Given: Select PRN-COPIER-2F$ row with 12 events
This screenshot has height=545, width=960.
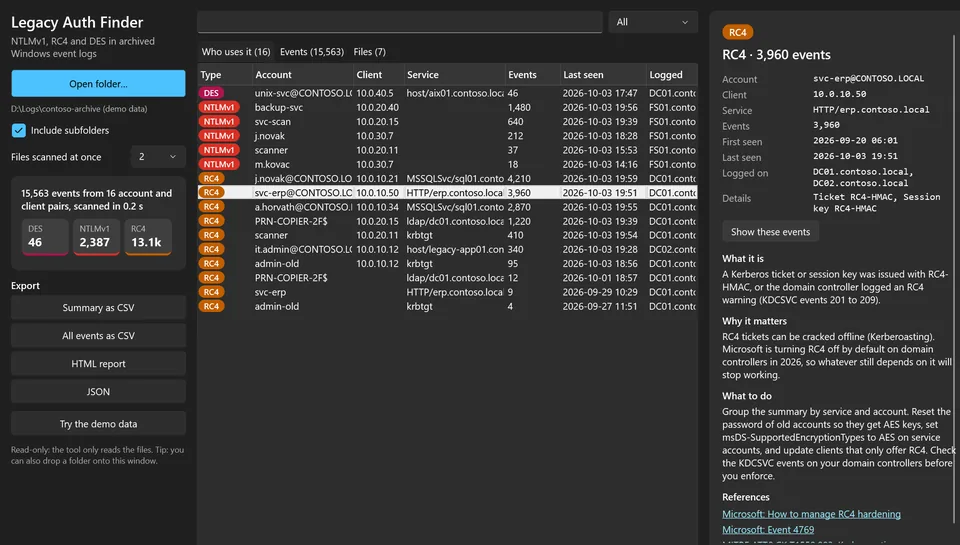Looking at the screenshot, I should (x=448, y=277).
